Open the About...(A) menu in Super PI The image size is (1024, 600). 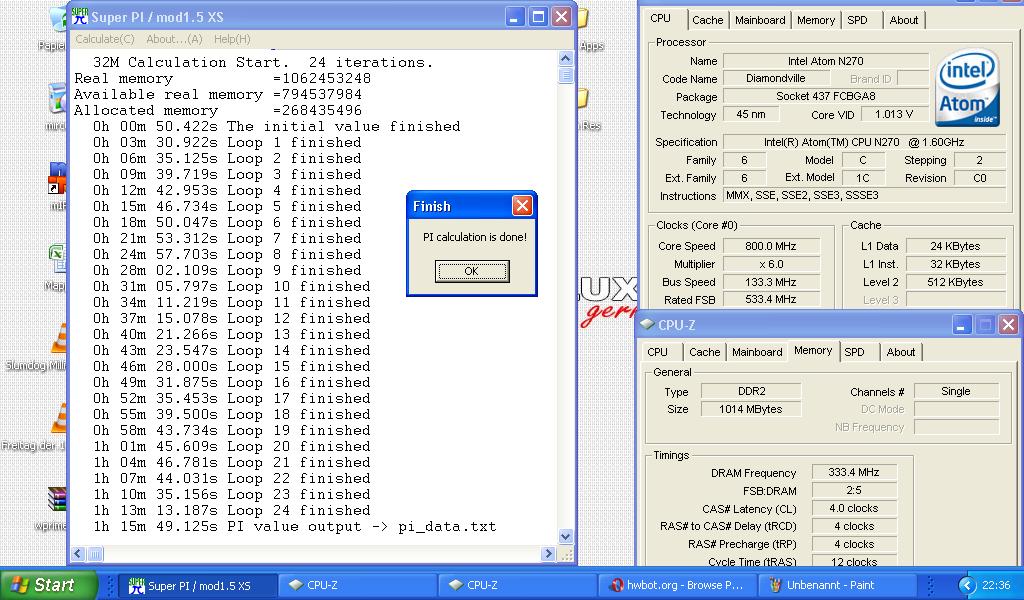(x=174, y=39)
